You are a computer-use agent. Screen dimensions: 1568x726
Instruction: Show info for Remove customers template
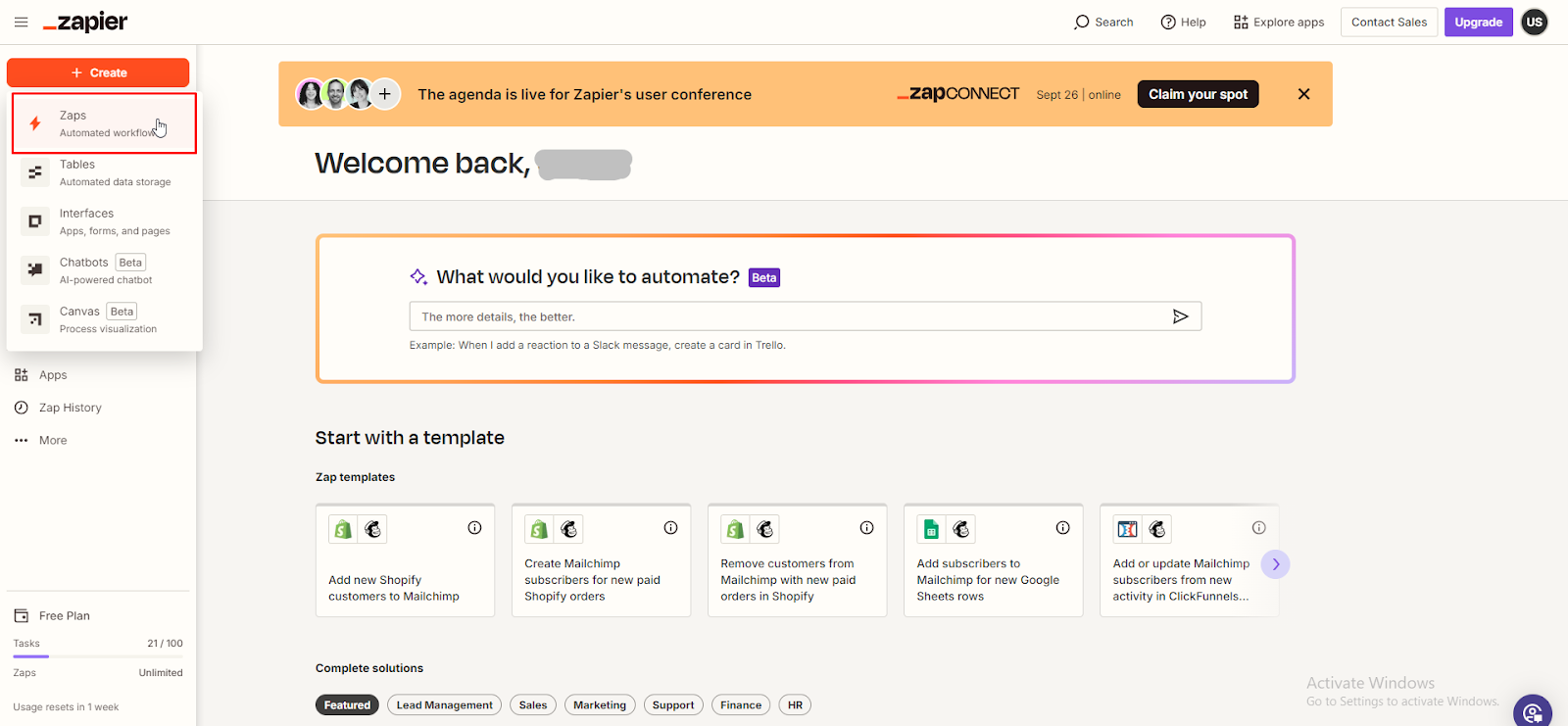coord(866,528)
